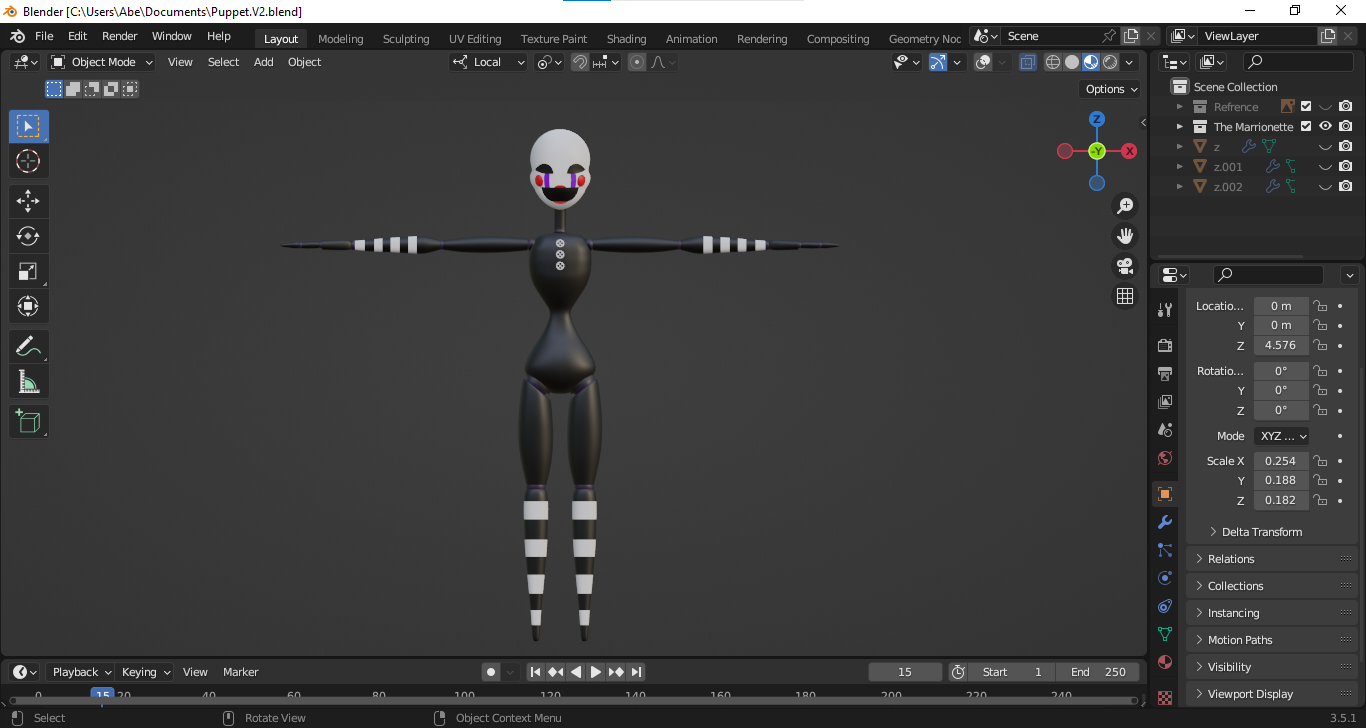Expand the z.001 object in outliner
This screenshot has width=1366, height=728.
(x=1180, y=167)
